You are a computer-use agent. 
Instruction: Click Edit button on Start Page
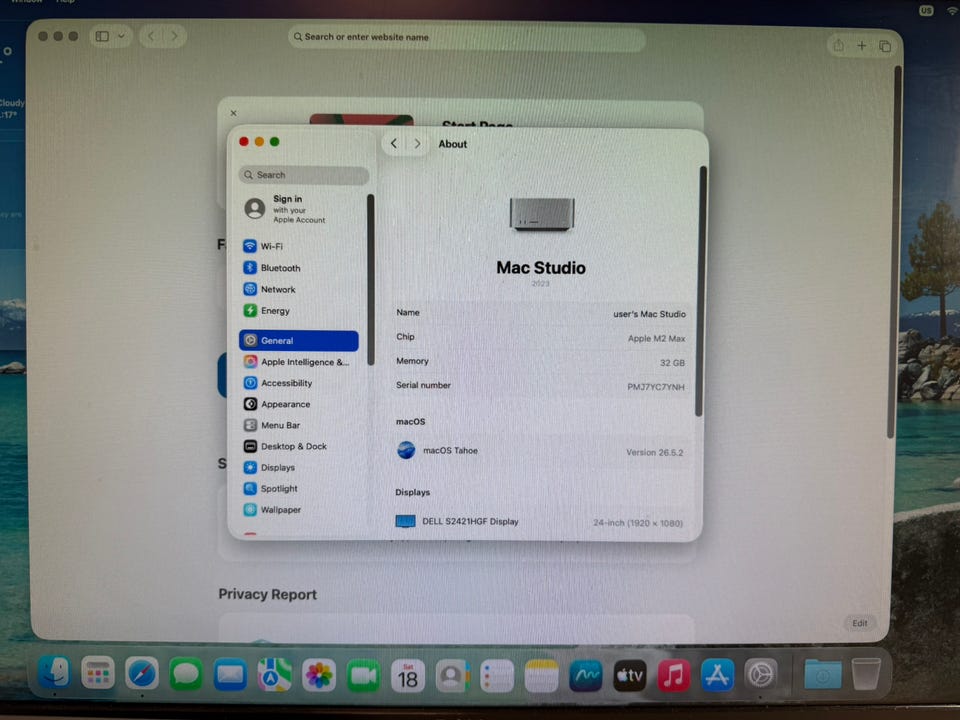tap(860, 623)
